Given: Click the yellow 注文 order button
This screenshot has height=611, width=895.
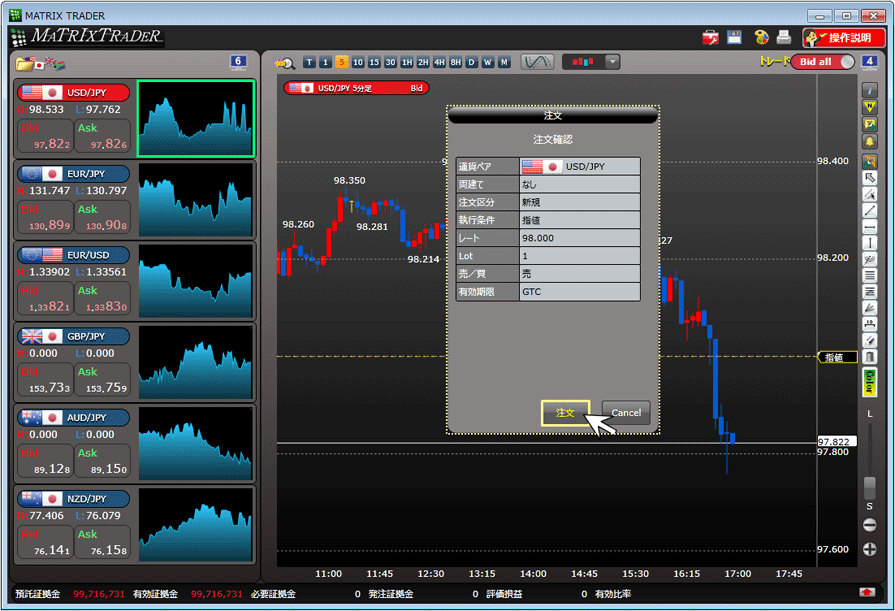Looking at the screenshot, I should pos(565,413).
